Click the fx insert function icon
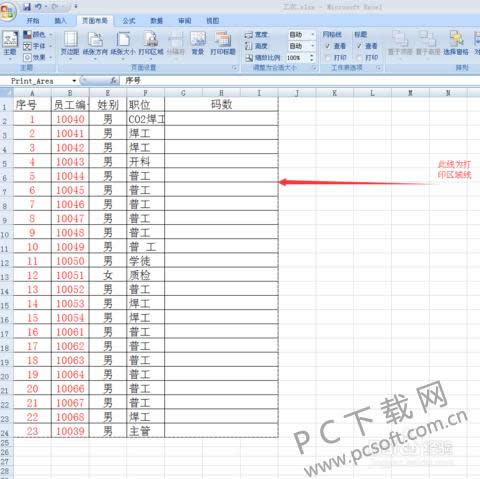Viewport: 480px width, 479px height. point(113,80)
